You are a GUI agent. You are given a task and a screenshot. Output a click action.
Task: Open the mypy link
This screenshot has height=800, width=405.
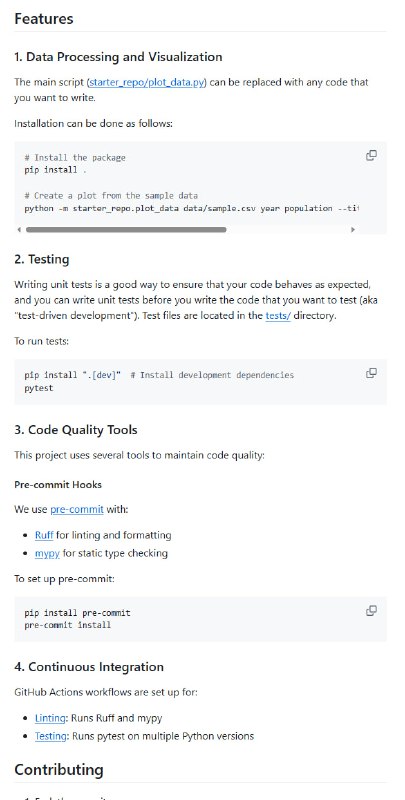click(x=47, y=553)
